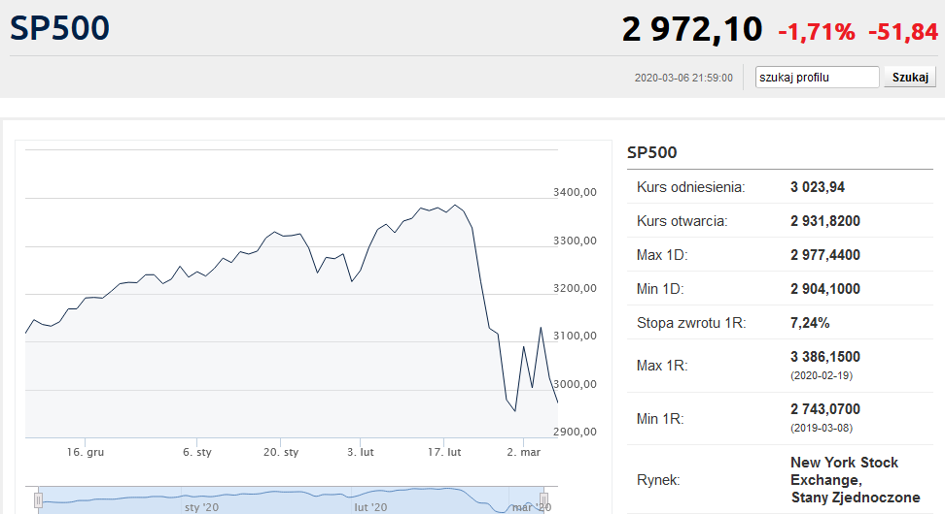
Task: Click the left handle of the range navigator
Action: [38, 500]
